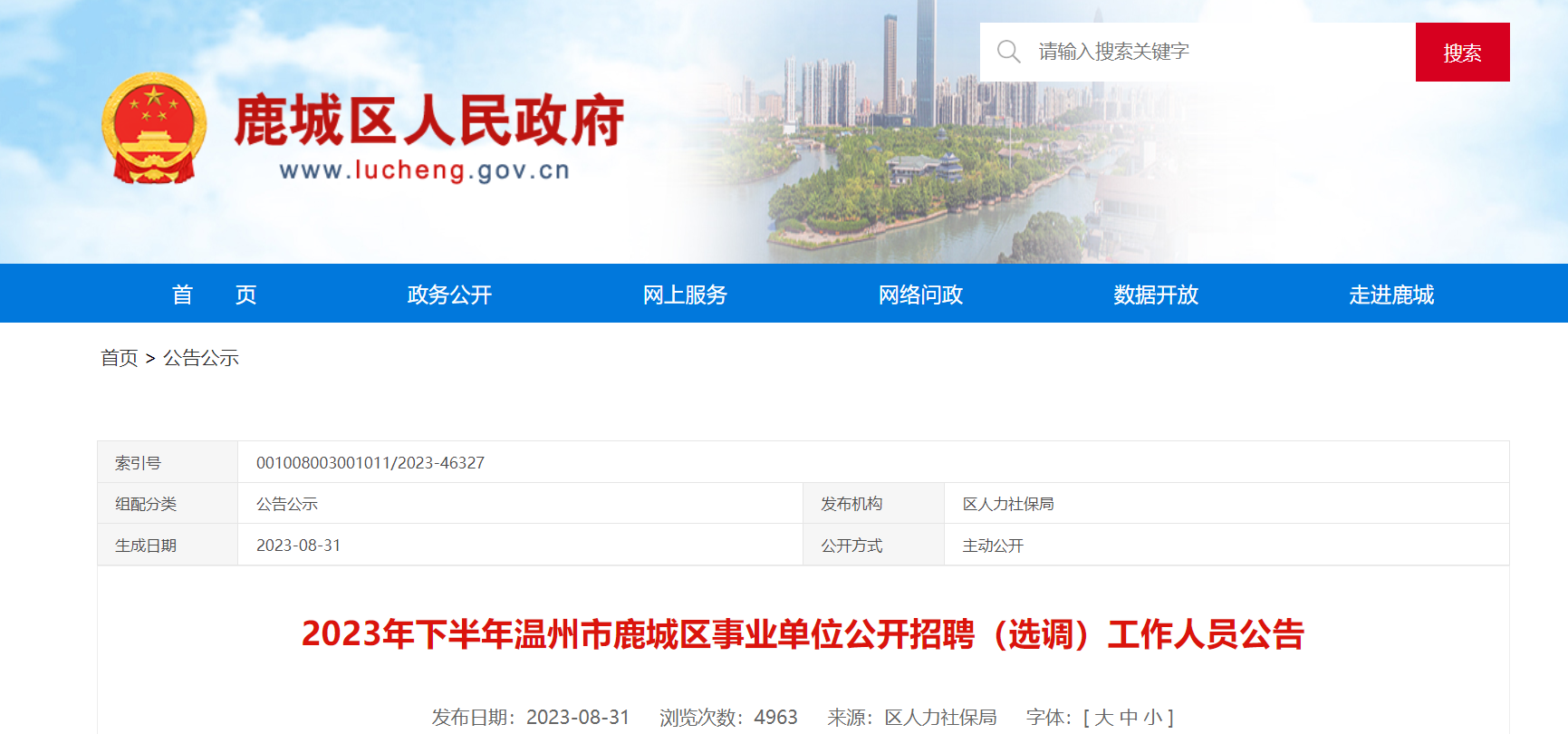Click the national emblem logo
This screenshot has height=734, width=1568.
click(x=154, y=128)
